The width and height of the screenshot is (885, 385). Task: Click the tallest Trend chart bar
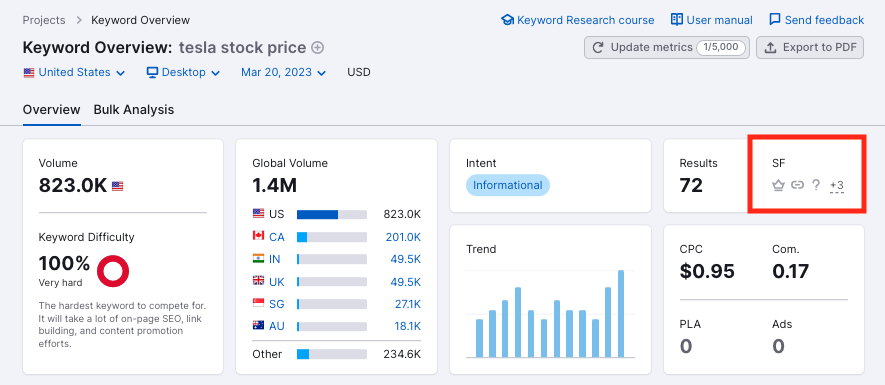pyautogui.click(x=621, y=314)
